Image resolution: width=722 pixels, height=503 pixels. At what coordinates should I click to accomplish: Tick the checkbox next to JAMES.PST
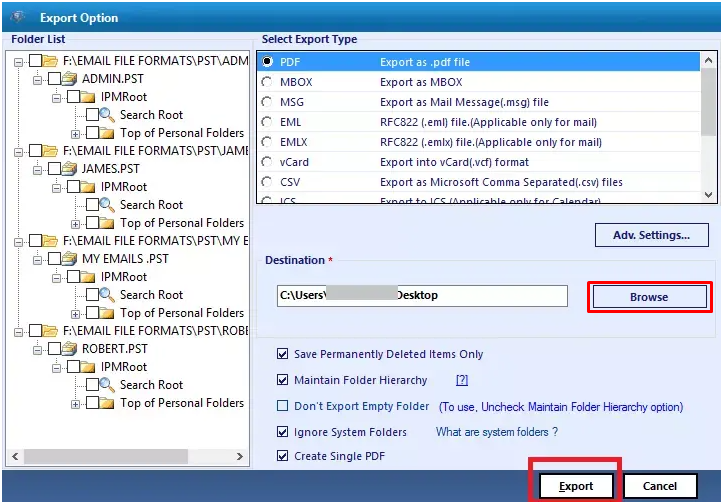(x=54, y=169)
